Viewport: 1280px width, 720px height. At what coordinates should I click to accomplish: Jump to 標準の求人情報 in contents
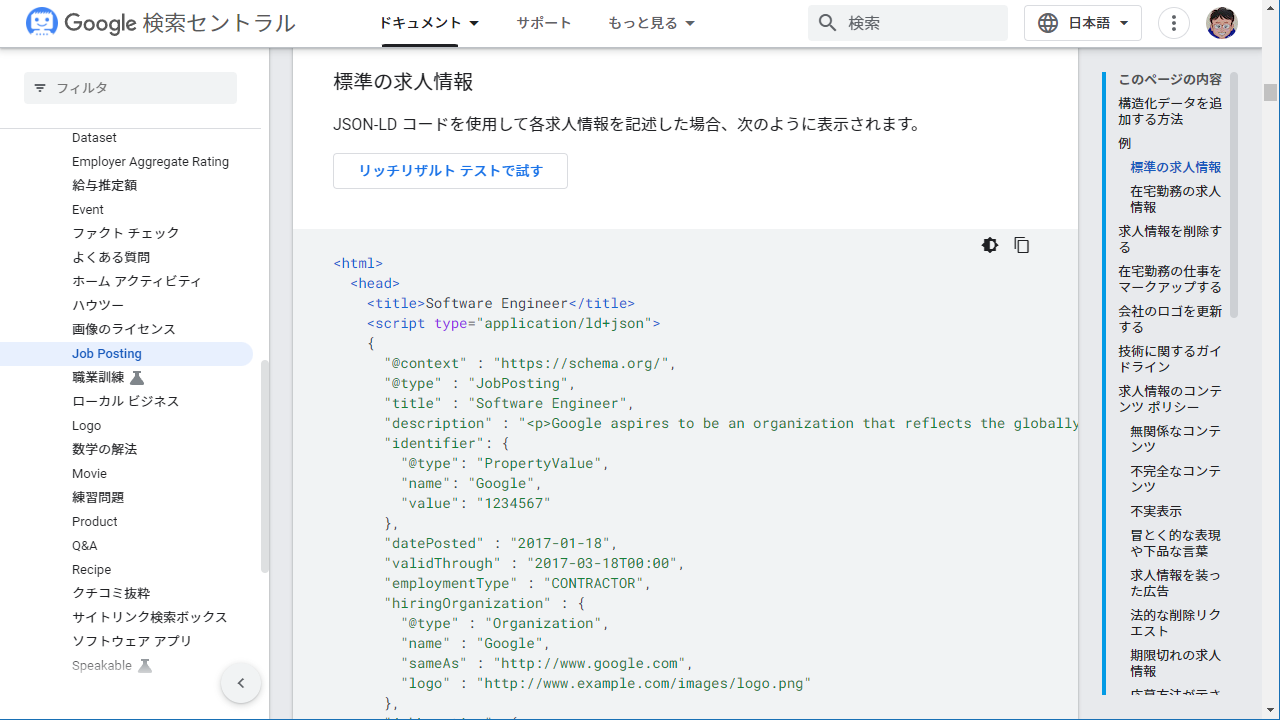pyautogui.click(x=1176, y=167)
